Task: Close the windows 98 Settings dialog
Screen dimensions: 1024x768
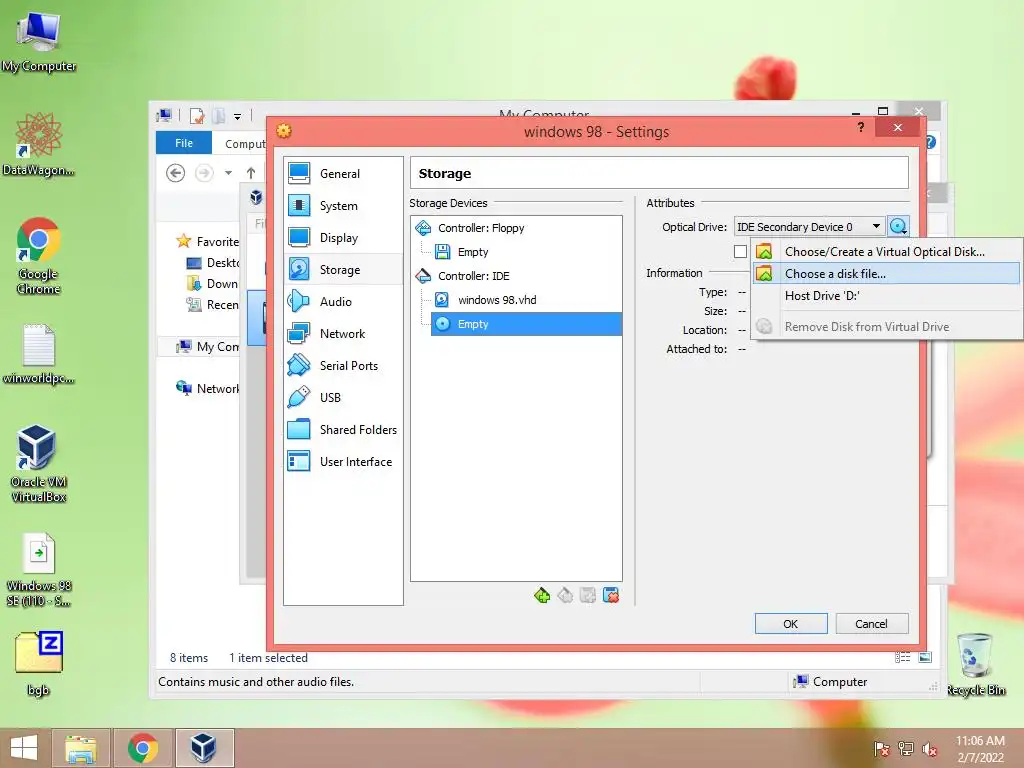Action: (x=898, y=127)
